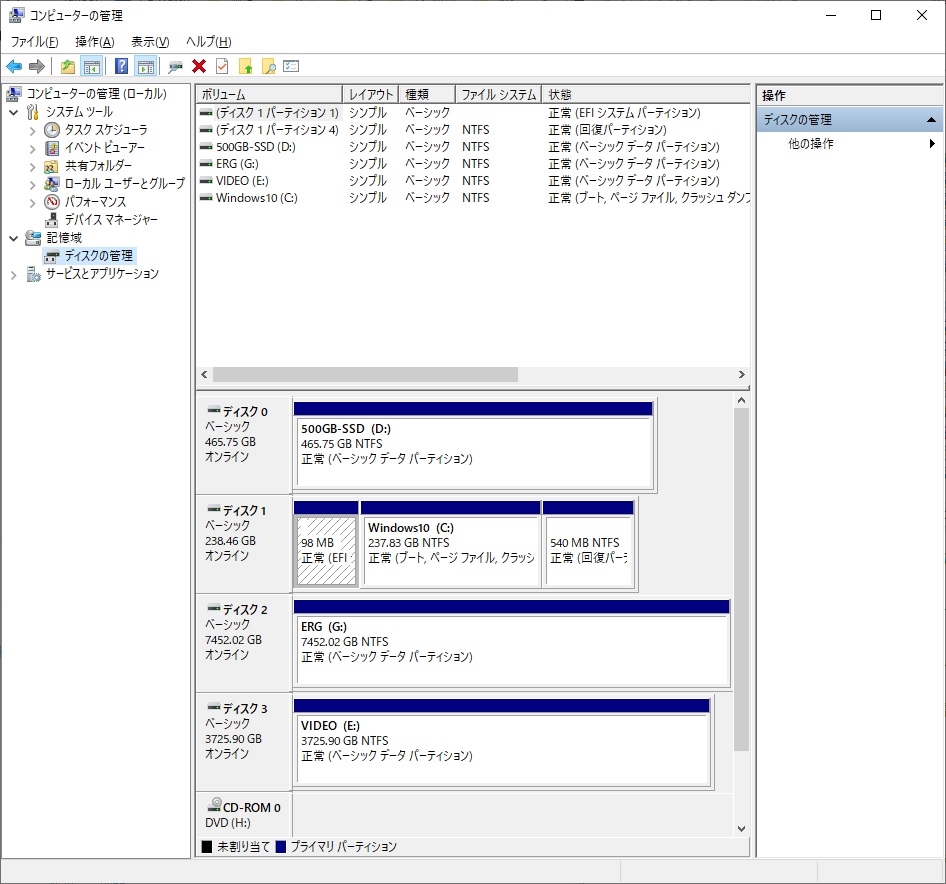Click the red X Delete icon

tap(199, 66)
